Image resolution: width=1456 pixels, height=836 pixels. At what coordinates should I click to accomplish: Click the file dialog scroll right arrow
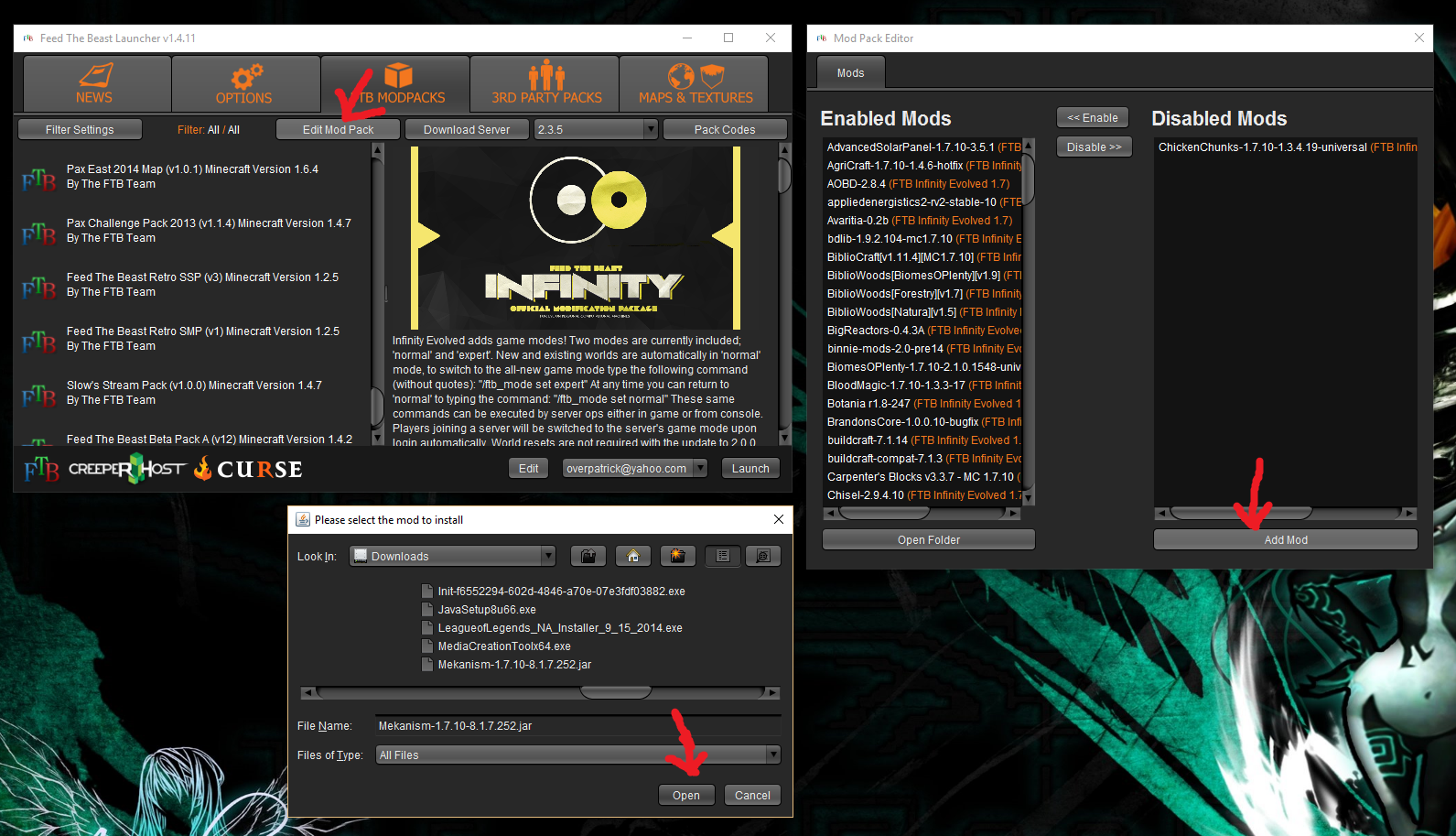coord(774,692)
